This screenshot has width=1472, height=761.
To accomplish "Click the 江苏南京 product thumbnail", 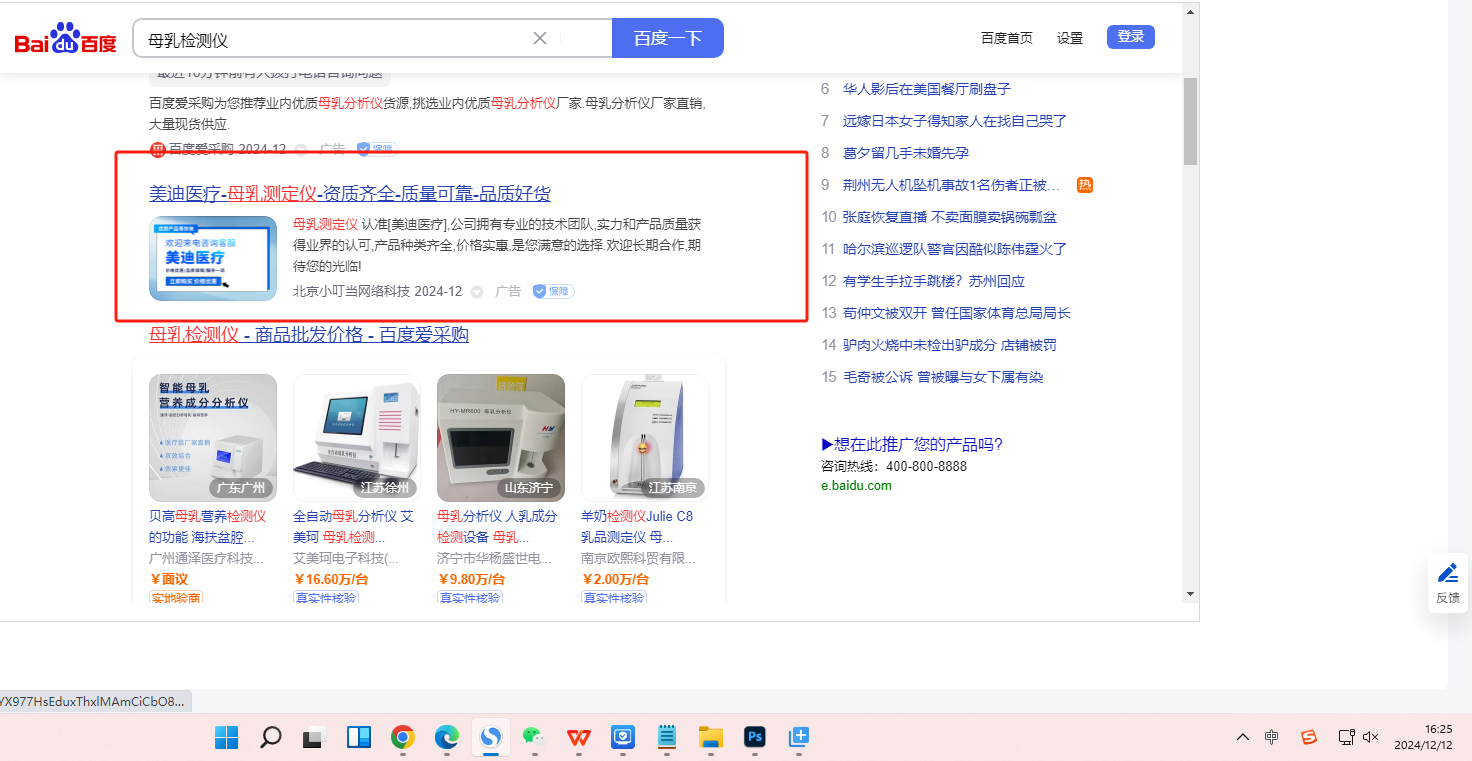I will [x=645, y=438].
